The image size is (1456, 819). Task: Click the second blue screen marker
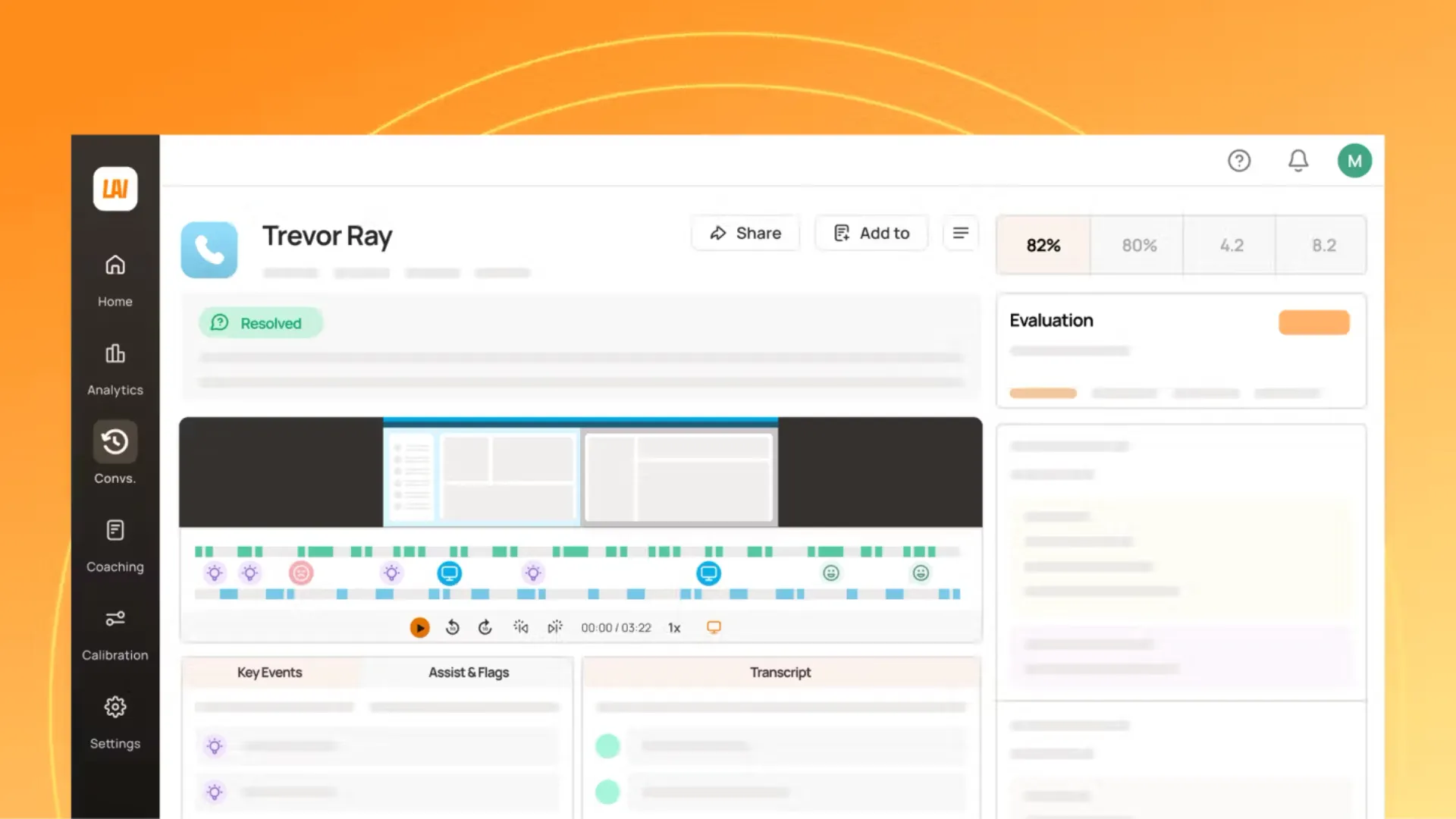pos(708,573)
